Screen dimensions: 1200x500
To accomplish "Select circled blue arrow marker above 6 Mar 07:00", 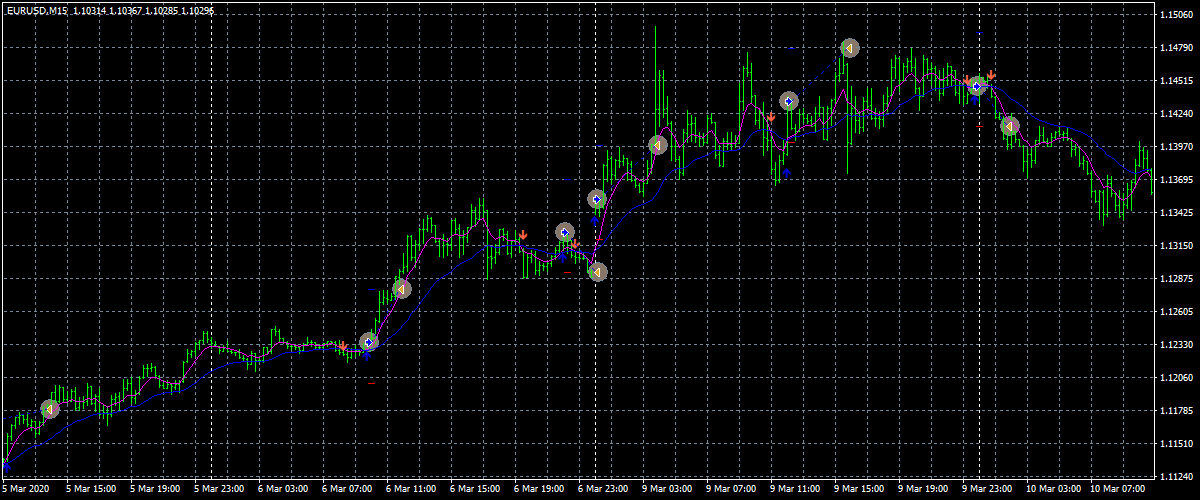I will [368, 342].
